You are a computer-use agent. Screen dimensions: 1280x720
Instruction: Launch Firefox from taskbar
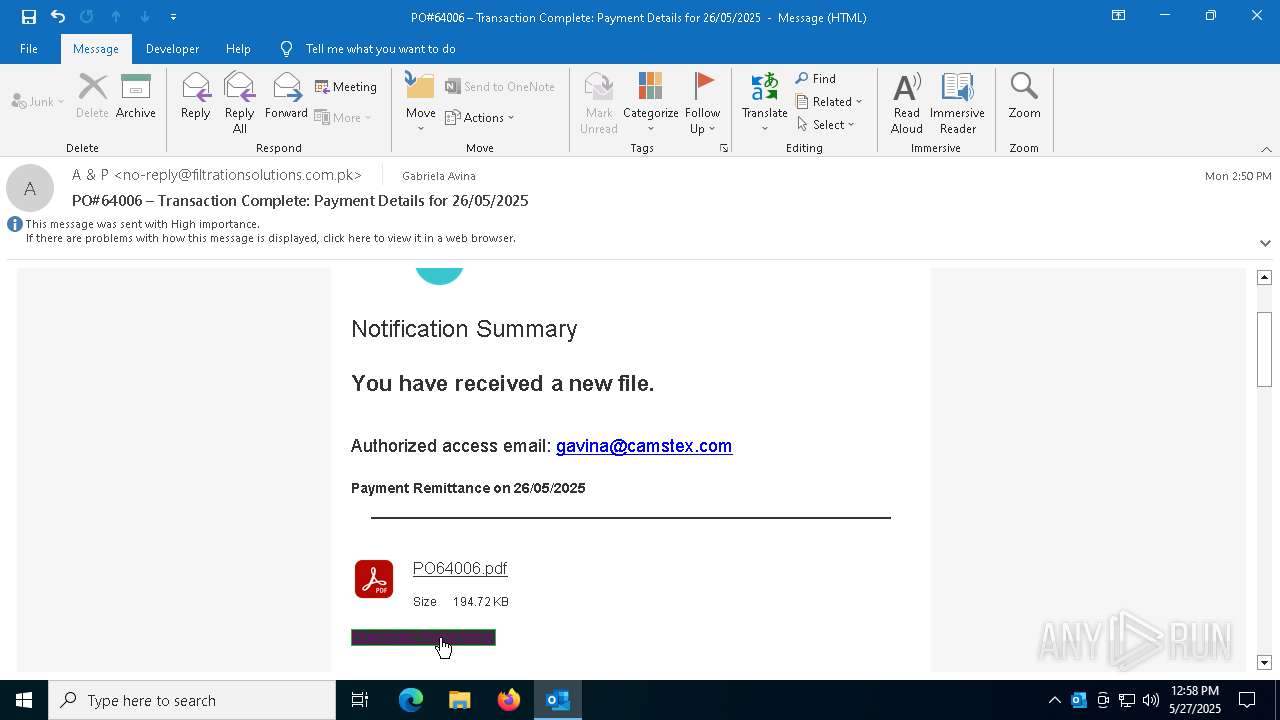click(x=509, y=700)
